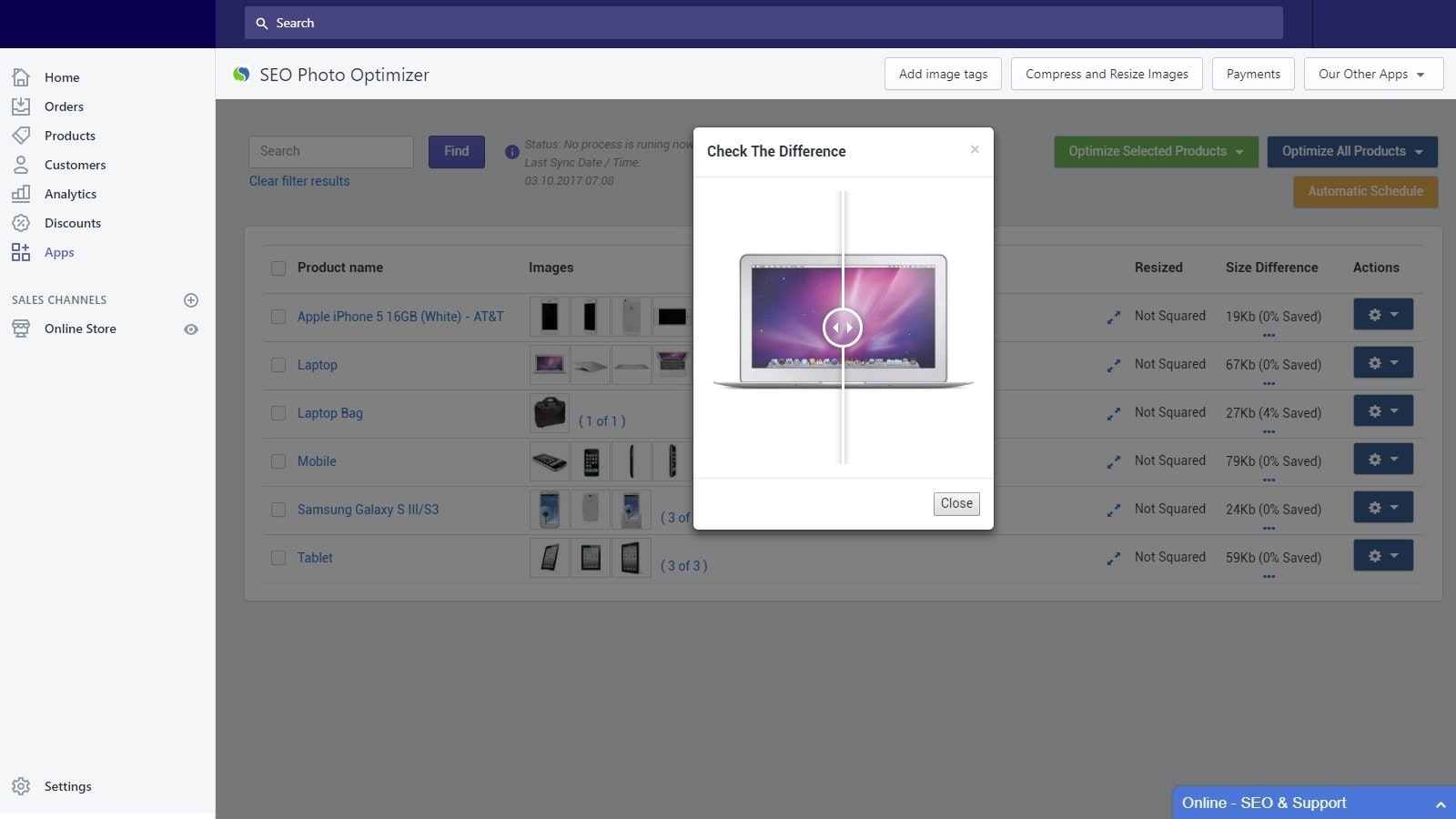Image resolution: width=1456 pixels, height=819 pixels.
Task: Check the Mobile row checkbox
Action: tap(278, 461)
